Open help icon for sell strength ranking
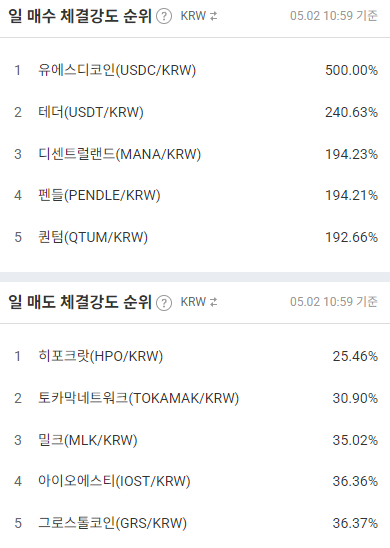Screen dimensions: 390x548 tap(164, 303)
